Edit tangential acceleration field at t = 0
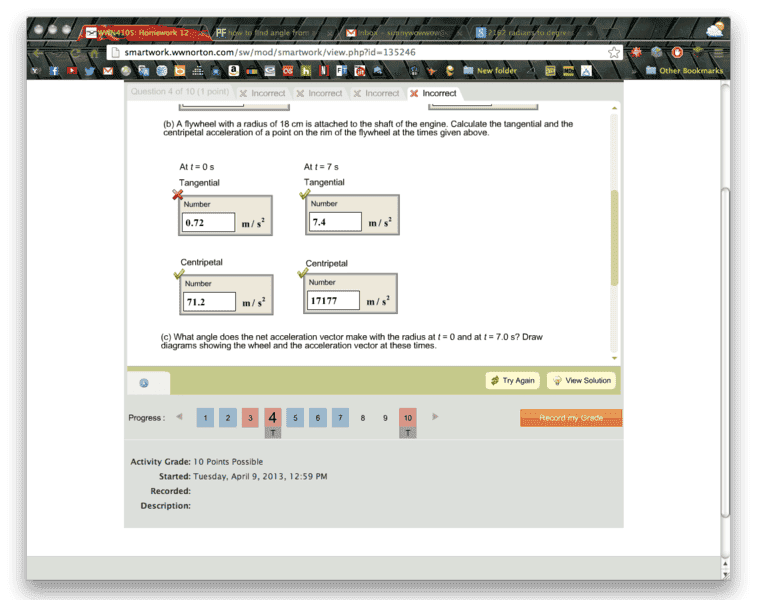The height and width of the screenshot is (600, 757). pyautogui.click(x=209, y=222)
